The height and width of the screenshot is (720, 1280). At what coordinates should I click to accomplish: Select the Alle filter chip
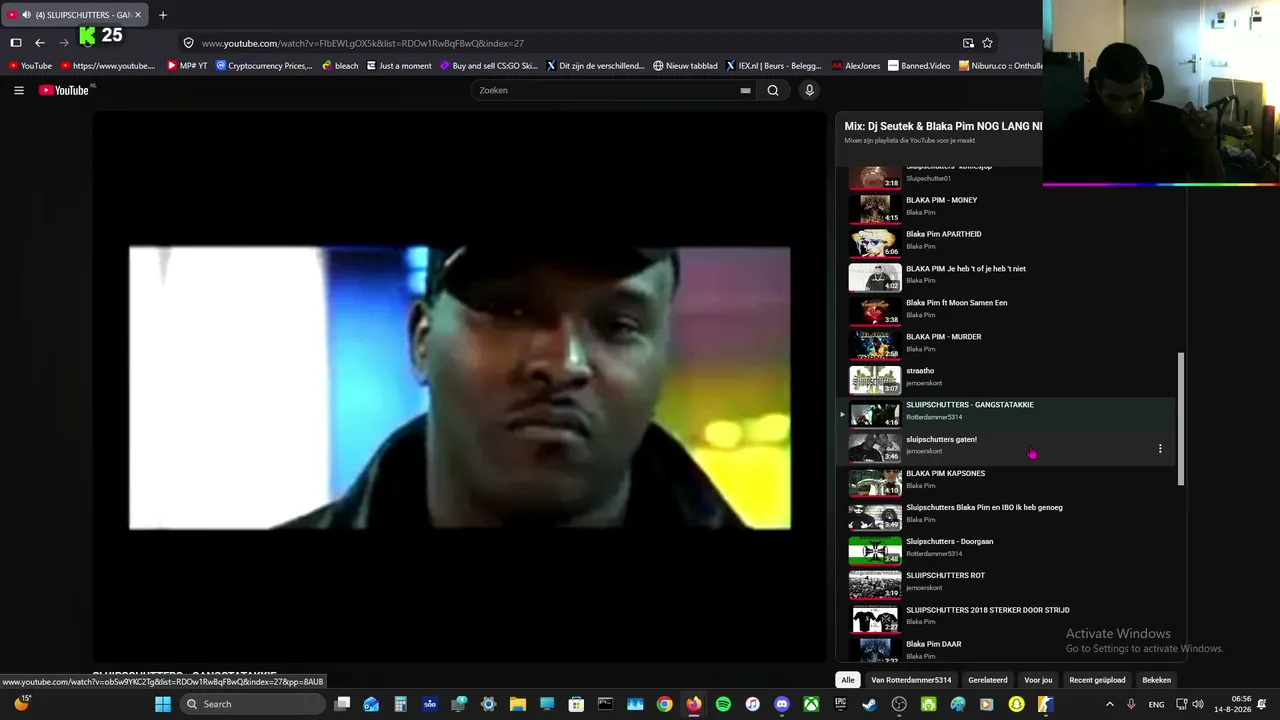[x=848, y=680]
